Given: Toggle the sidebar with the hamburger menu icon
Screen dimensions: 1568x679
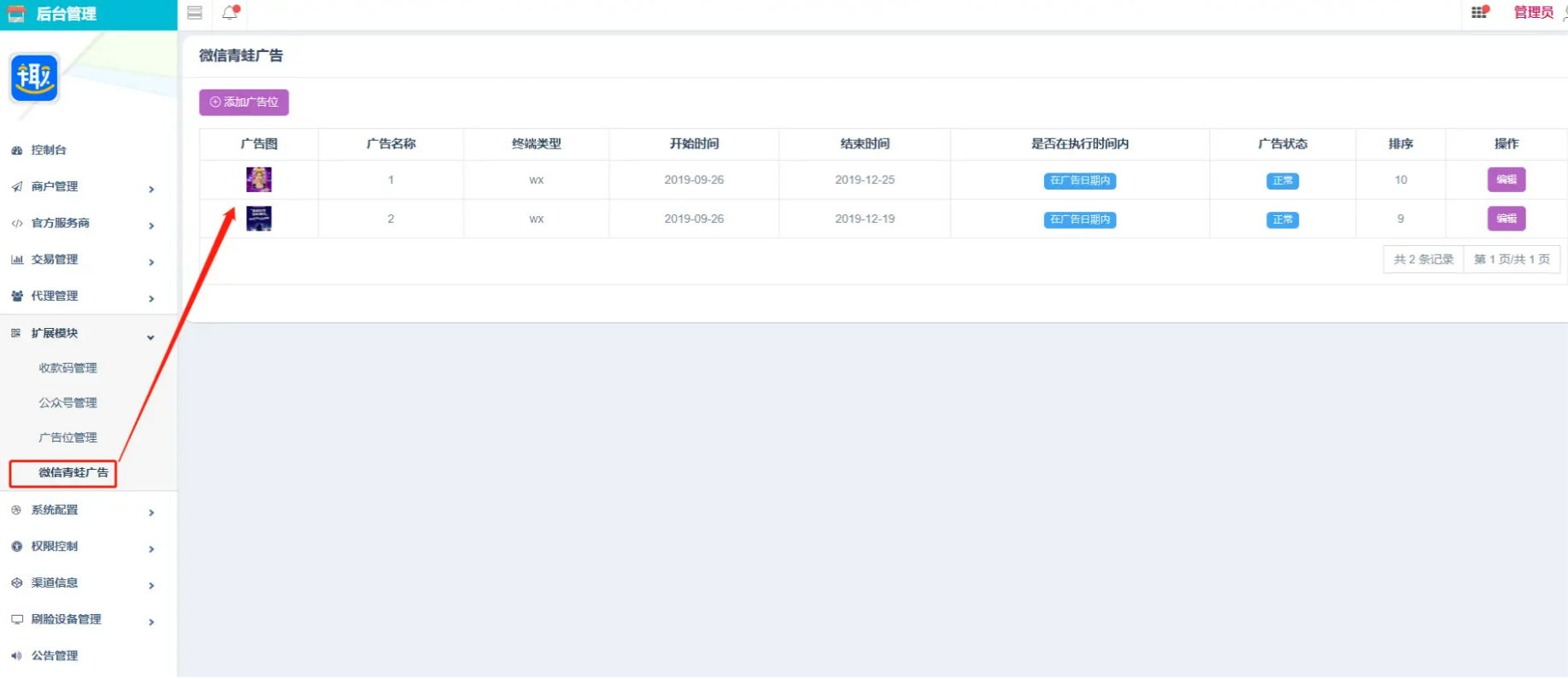Looking at the screenshot, I should click(195, 13).
